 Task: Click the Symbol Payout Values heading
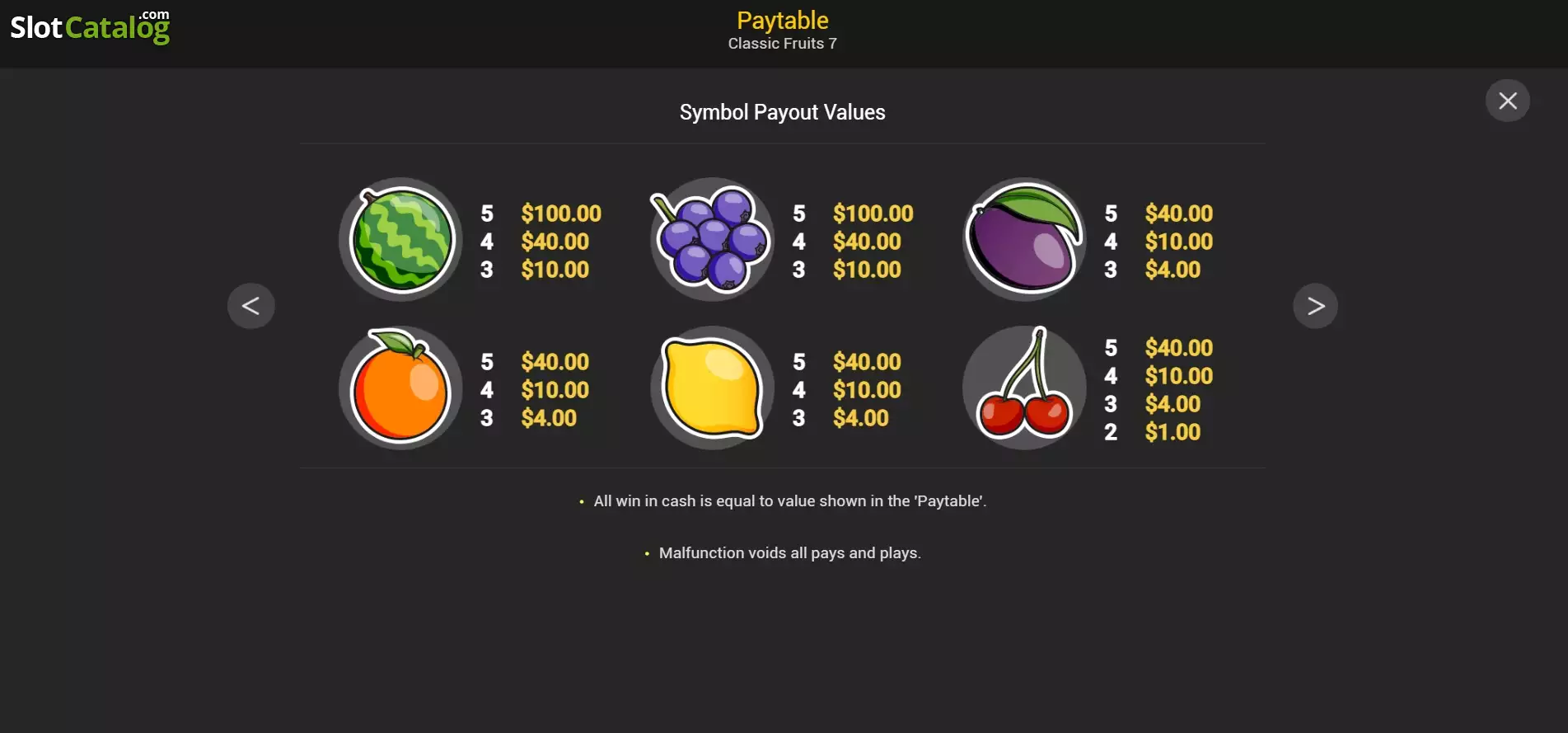783,112
